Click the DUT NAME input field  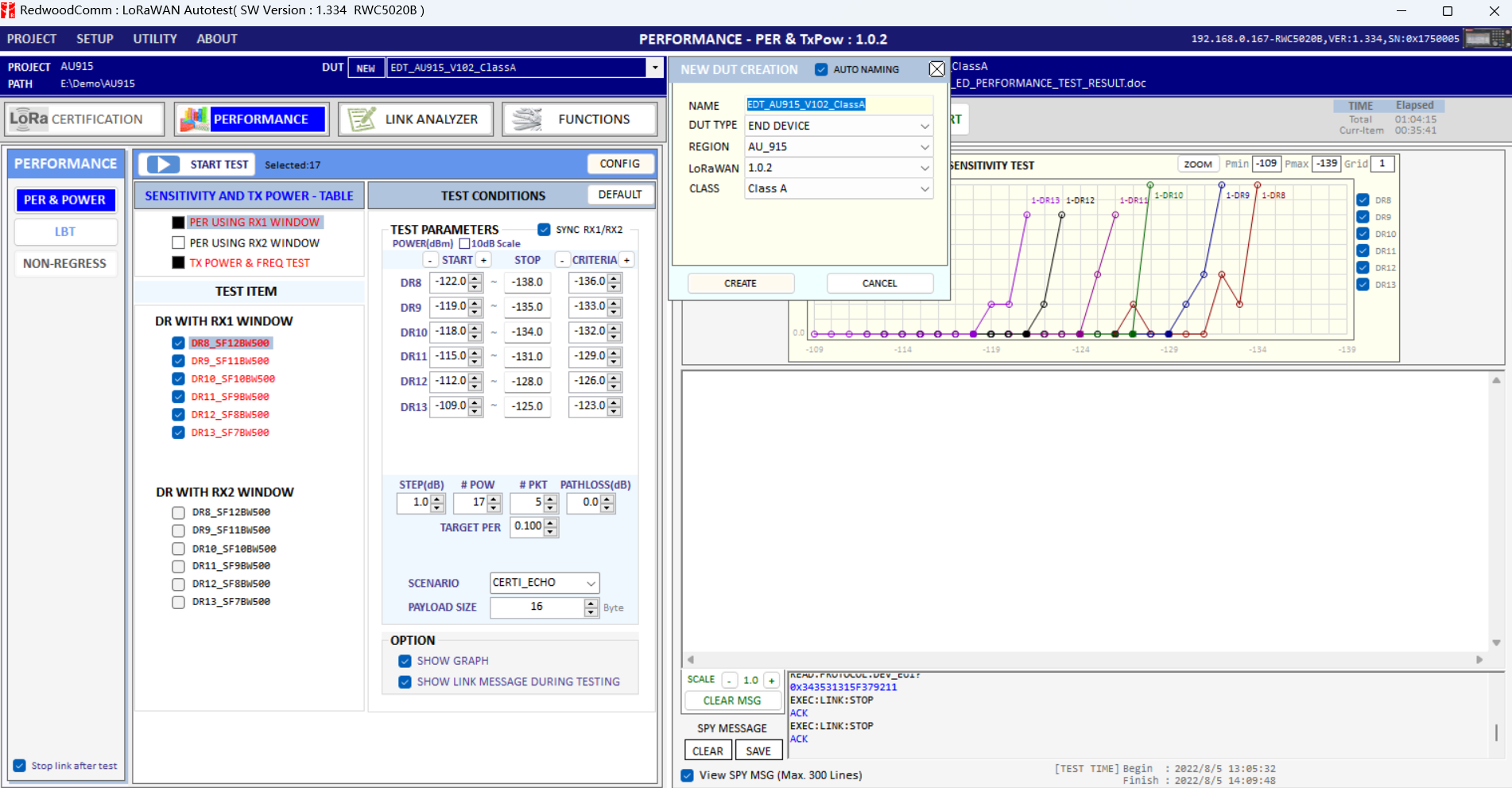(x=839, y=105)
